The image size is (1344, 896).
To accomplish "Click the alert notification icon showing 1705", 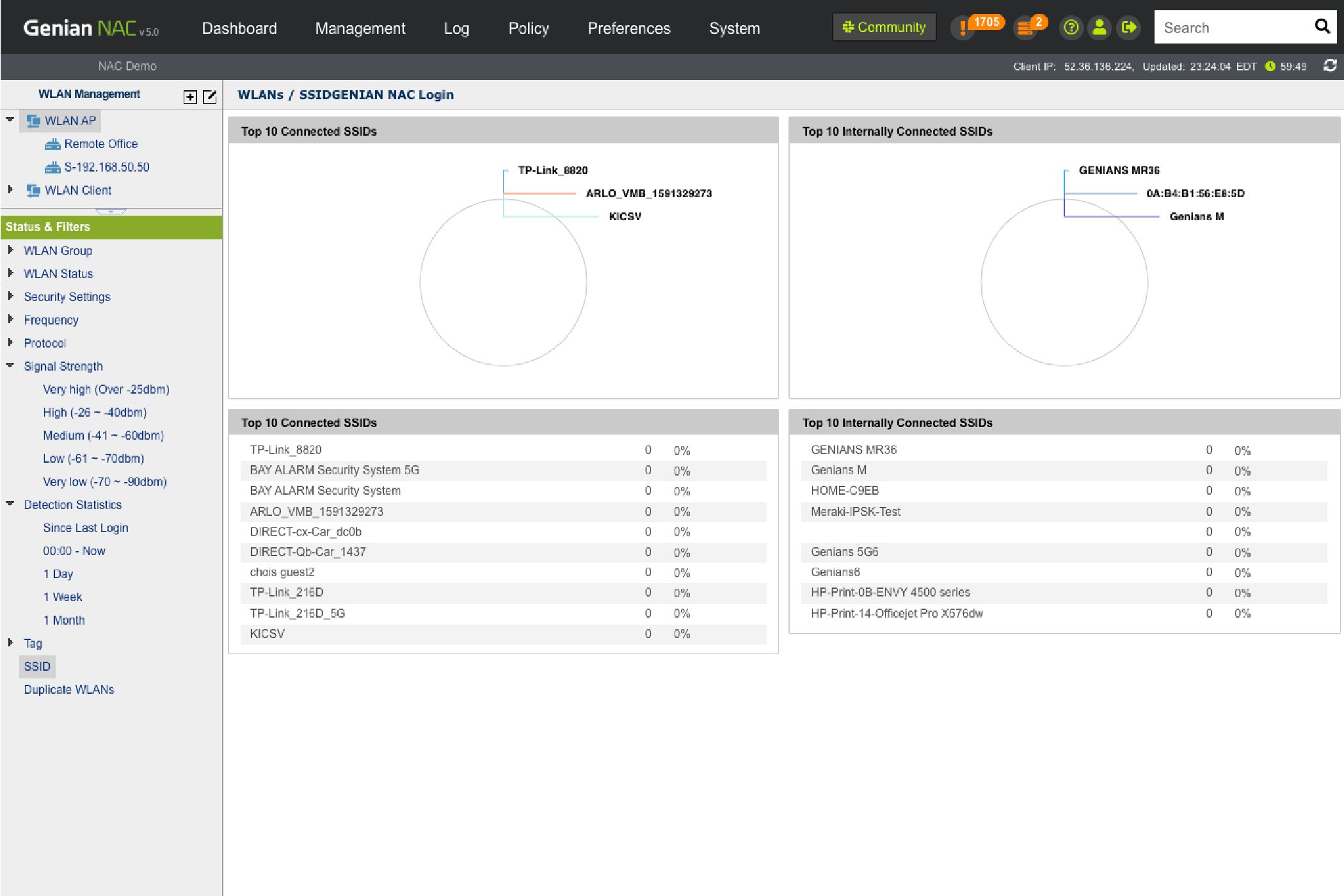I will [963, 28].
